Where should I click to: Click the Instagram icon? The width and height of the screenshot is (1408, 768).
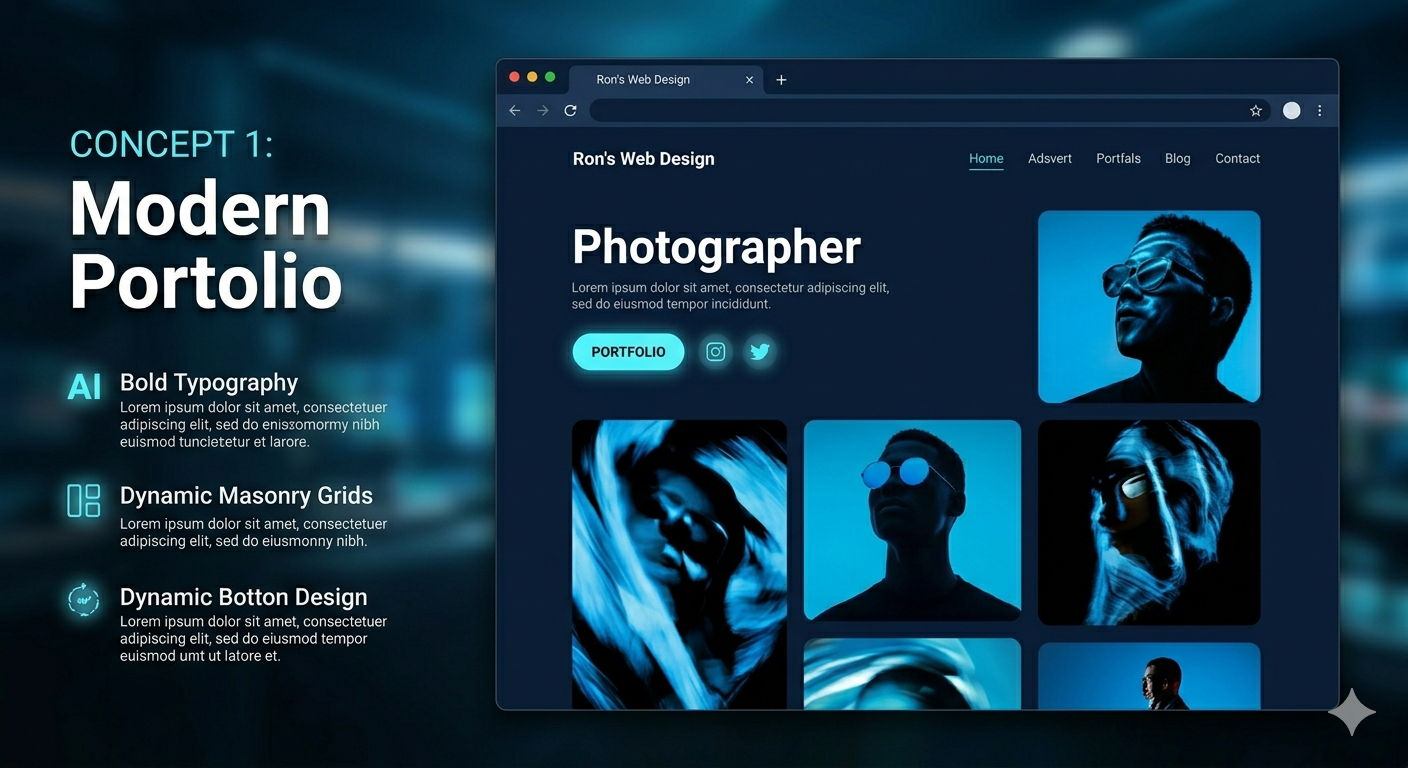[x=715, y=351]
